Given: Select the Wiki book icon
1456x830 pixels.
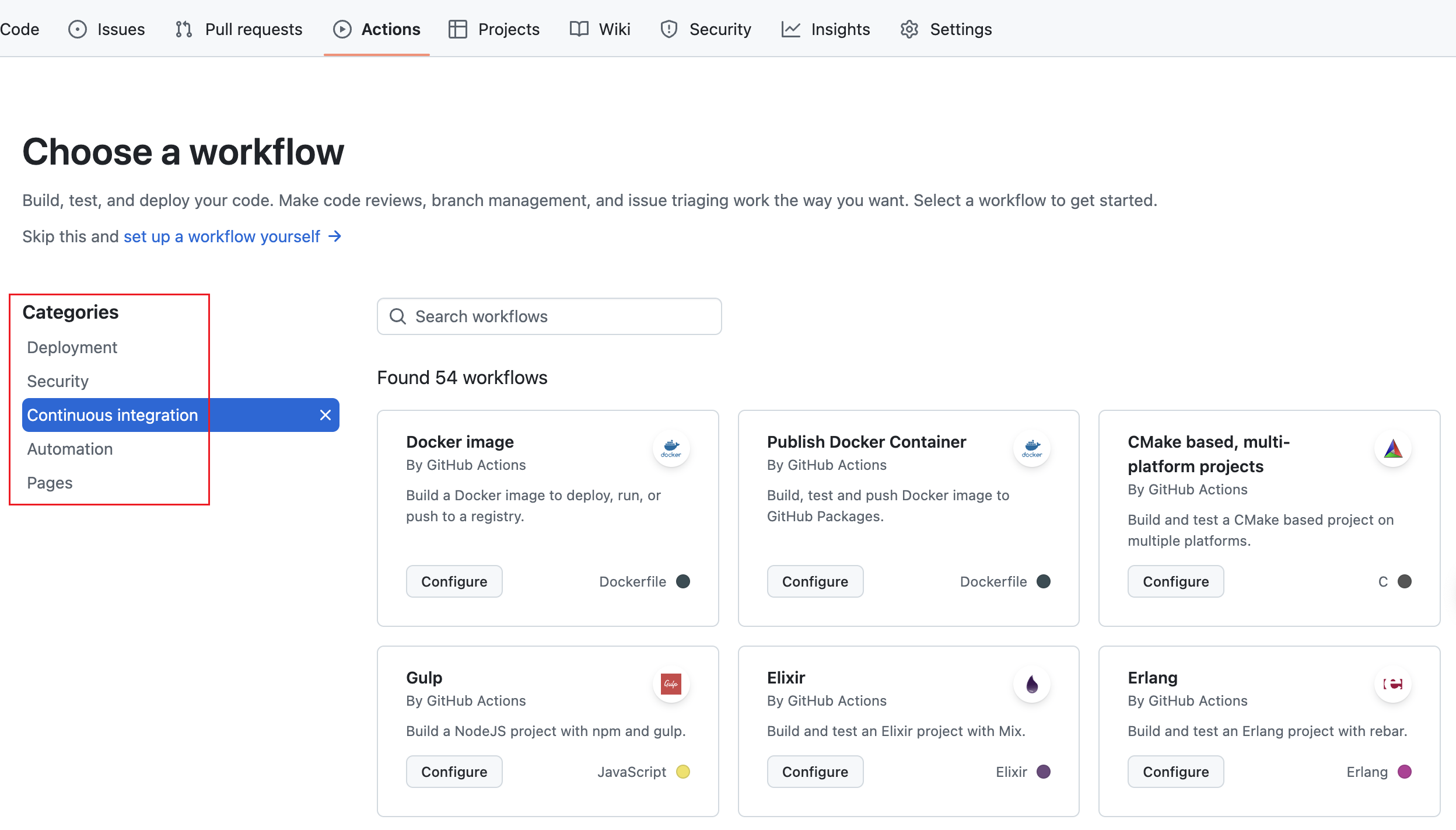Looking at the screenshot, I should [x=578, y=29].
